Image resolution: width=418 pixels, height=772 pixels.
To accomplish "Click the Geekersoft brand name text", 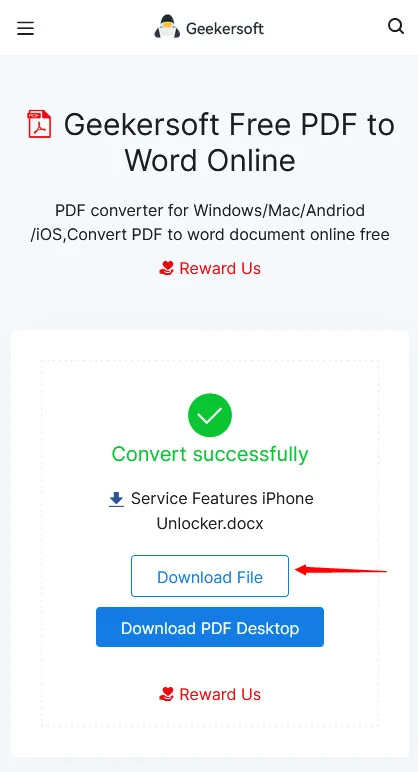I will (x=225, y=29).
